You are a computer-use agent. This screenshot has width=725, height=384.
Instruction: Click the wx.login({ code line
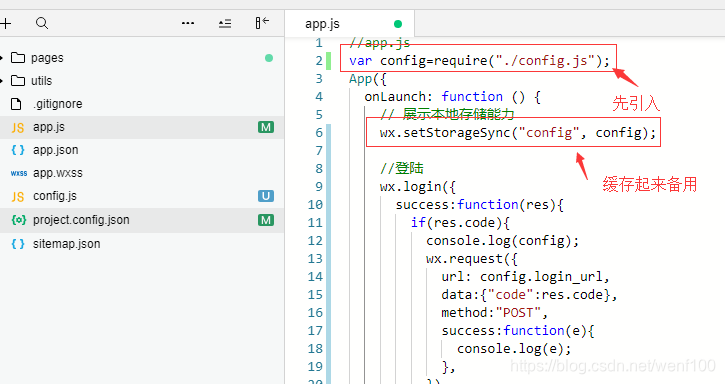pyautogui.click(x=418, y=187)
